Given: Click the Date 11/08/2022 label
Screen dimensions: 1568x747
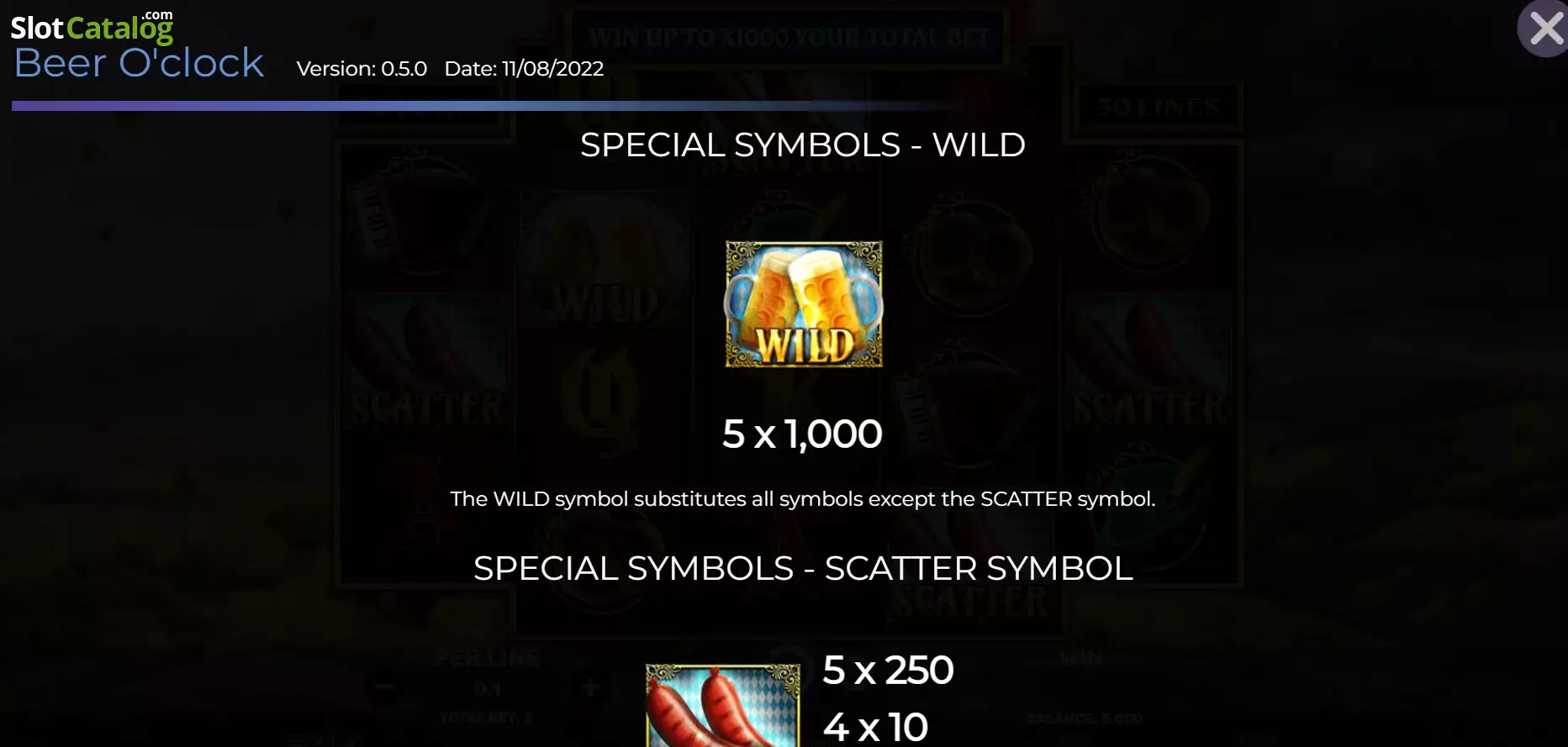Looking at the screenshot, I should 524,68.
